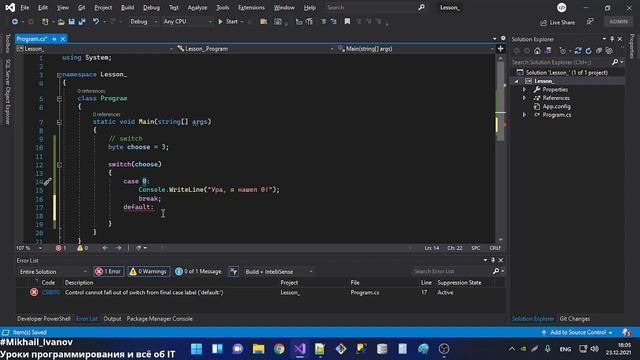
Task: Switch to Developer PowerShell tab
Action: (44, 318)
